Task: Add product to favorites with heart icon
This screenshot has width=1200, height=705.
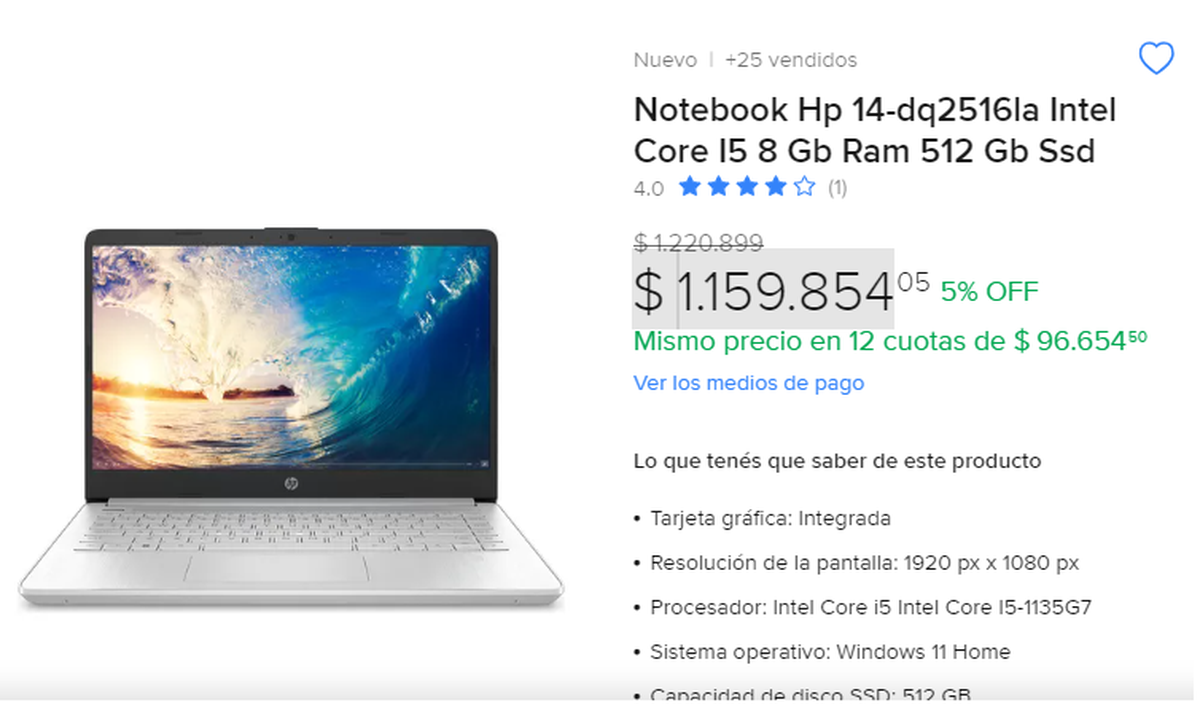Action: (x=1156, y=60)
